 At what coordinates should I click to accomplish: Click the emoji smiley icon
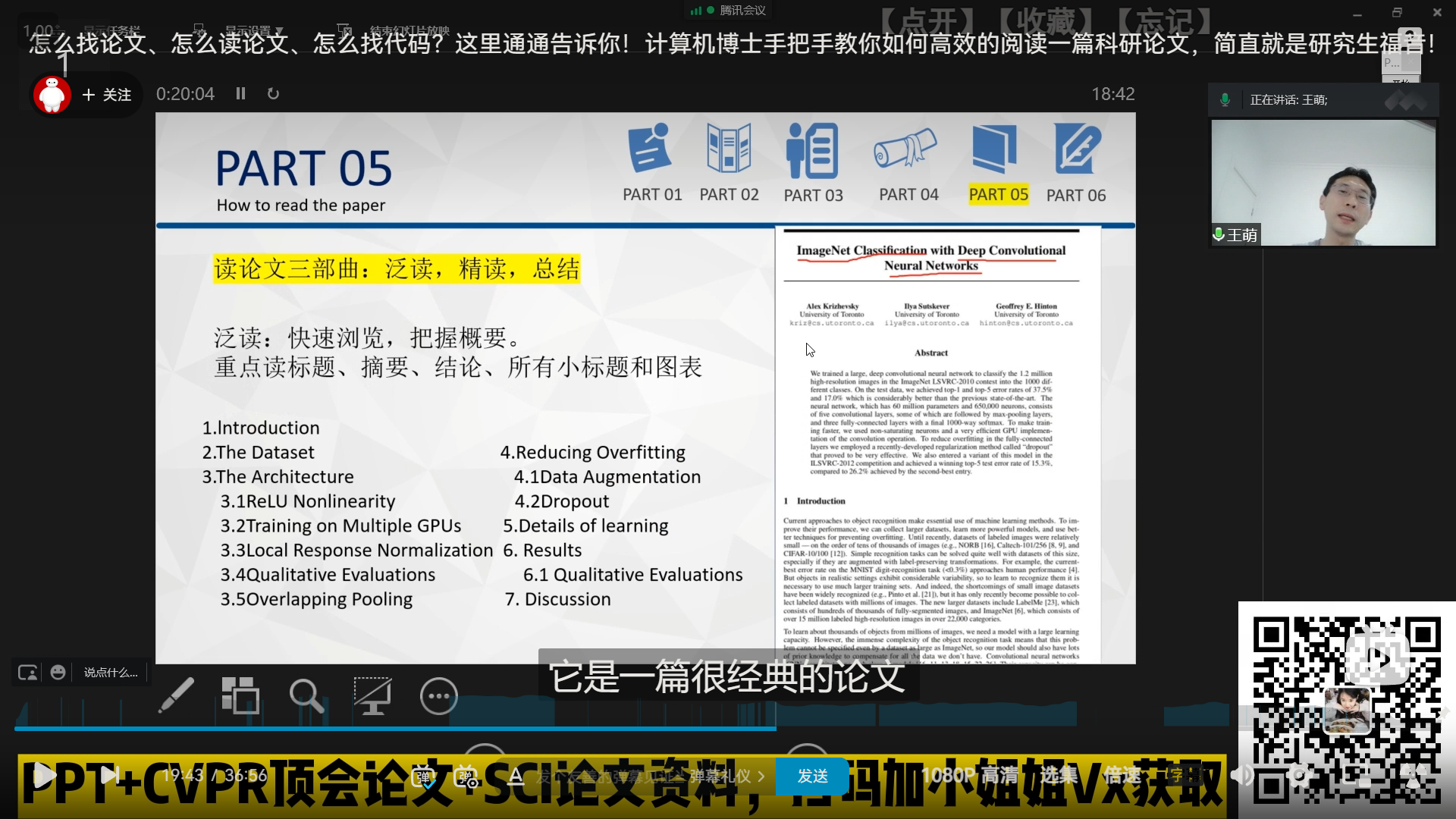[x=58, y=673]
